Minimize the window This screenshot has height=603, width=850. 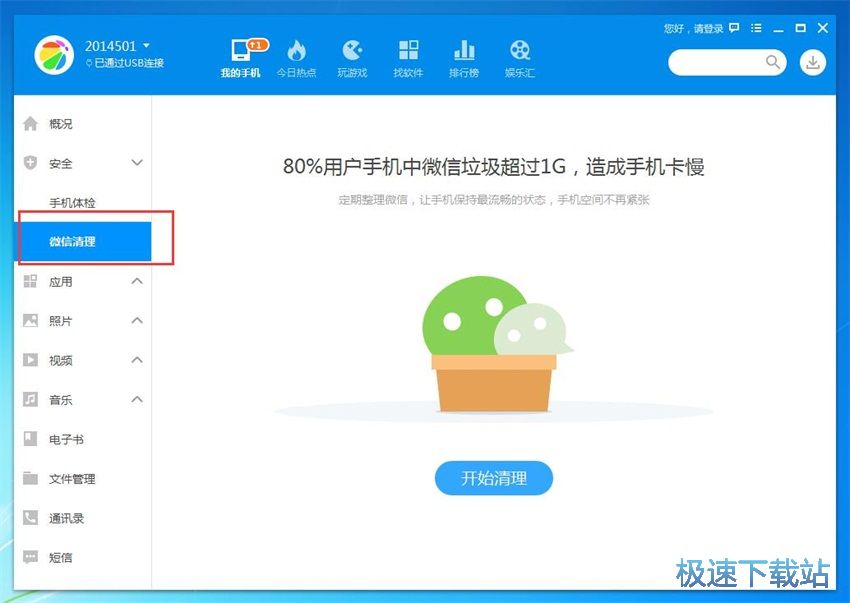pos(778,29)
